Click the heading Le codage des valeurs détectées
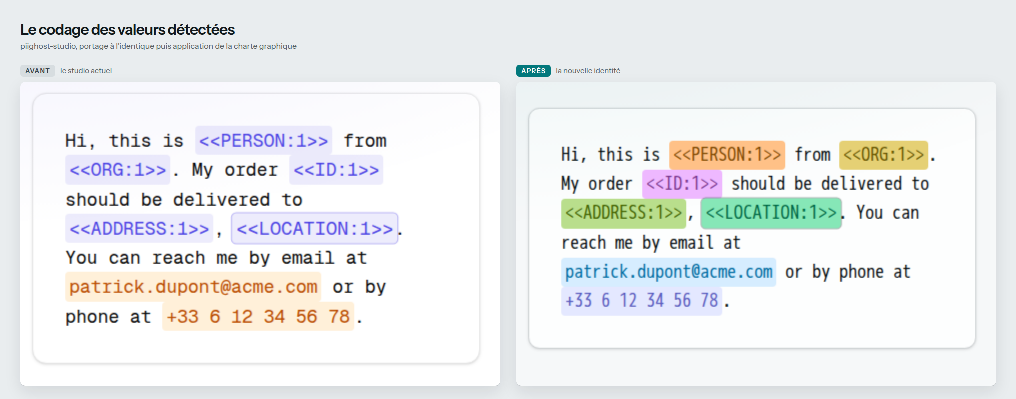This screenshot has width=1016, height=399. coord(127,30)
